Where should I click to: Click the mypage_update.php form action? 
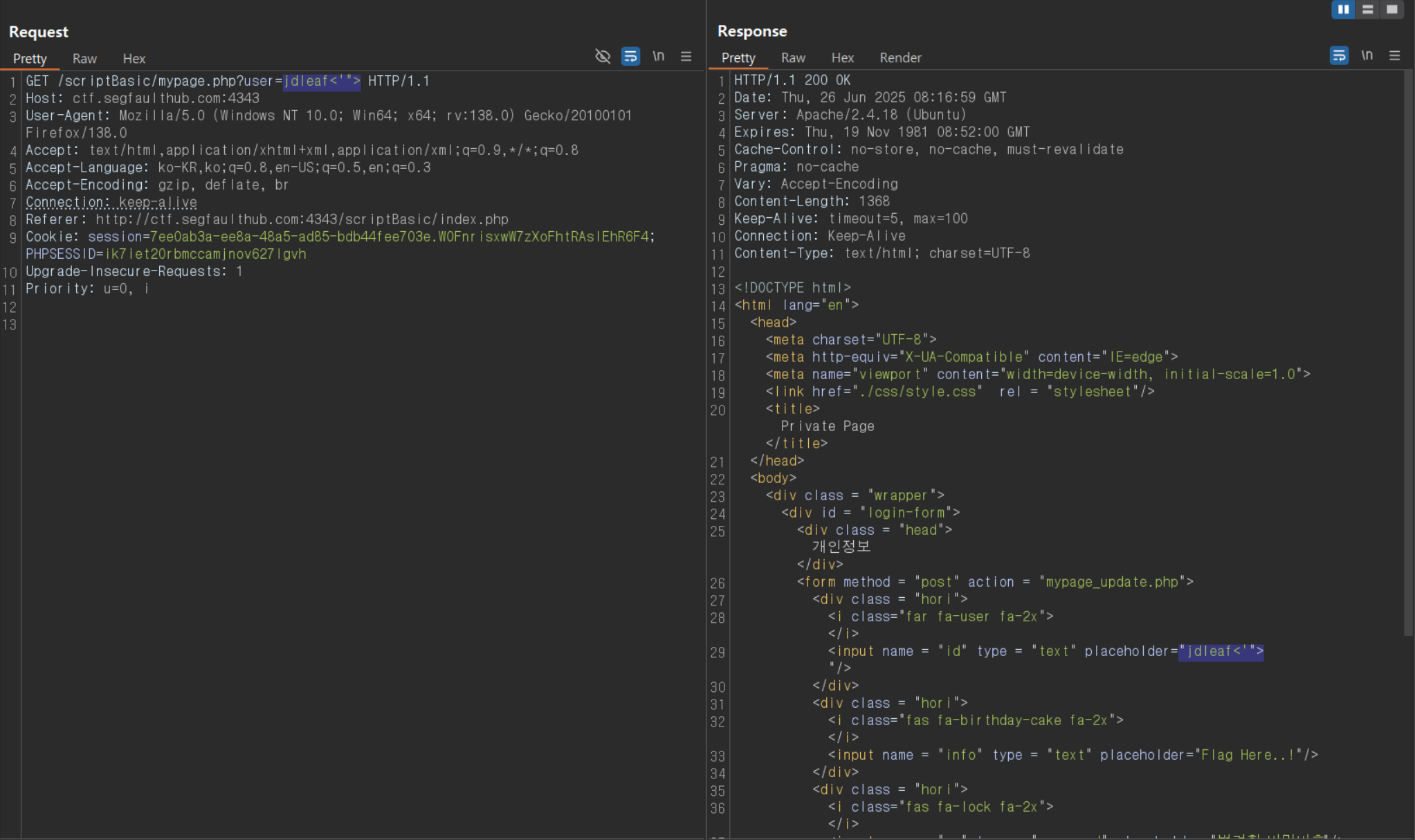tap(1112, 582)
